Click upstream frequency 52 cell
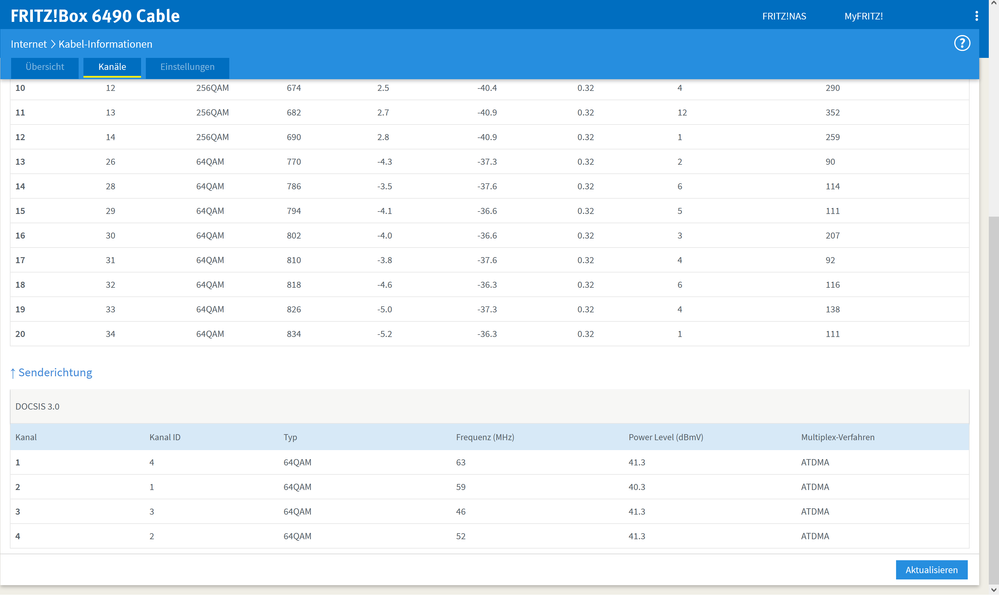 click(461, 536)
